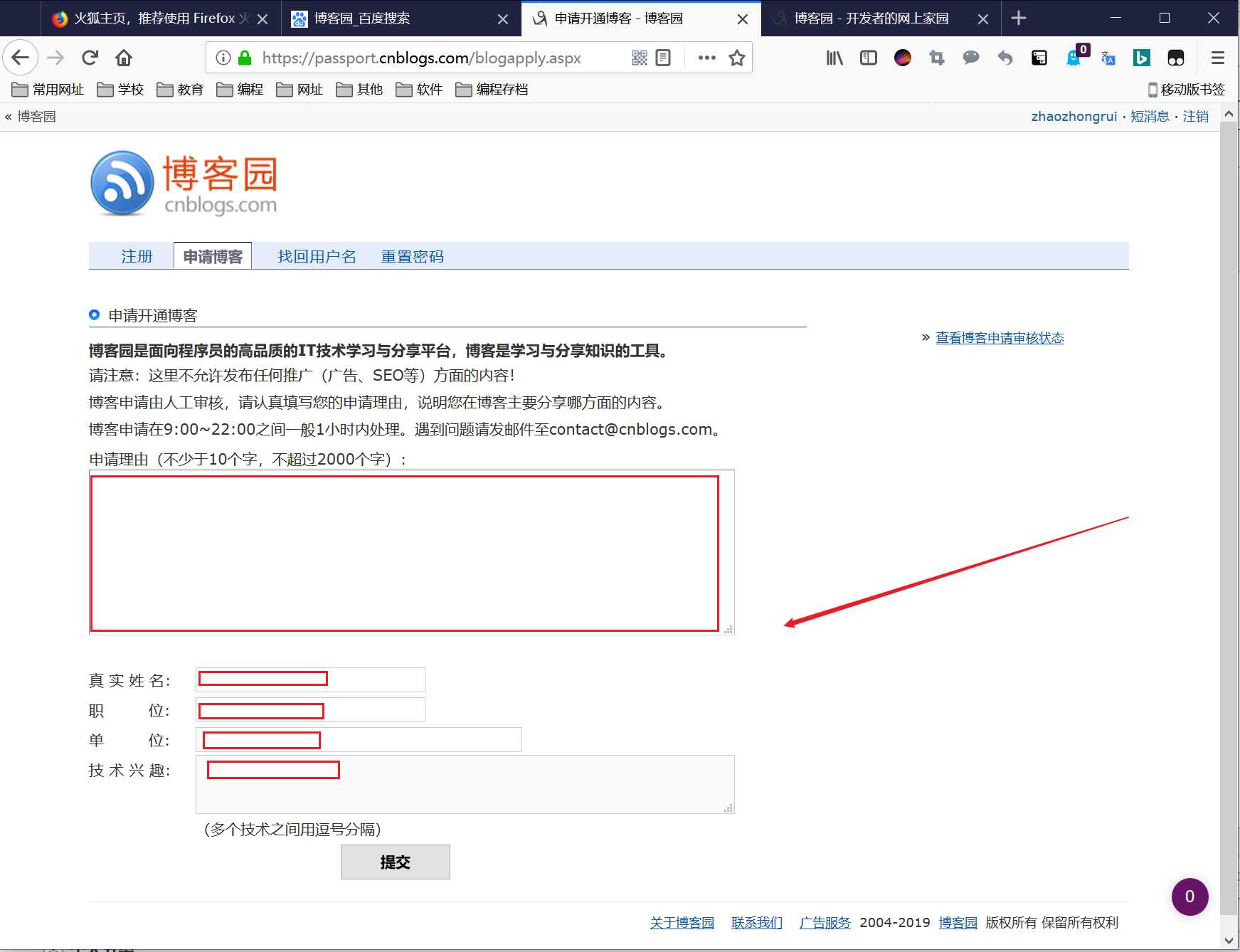The height and width of the screenshot is (952, 1240).
Task: Open the 学校 bookmark folder
Action: coord(120,90)
